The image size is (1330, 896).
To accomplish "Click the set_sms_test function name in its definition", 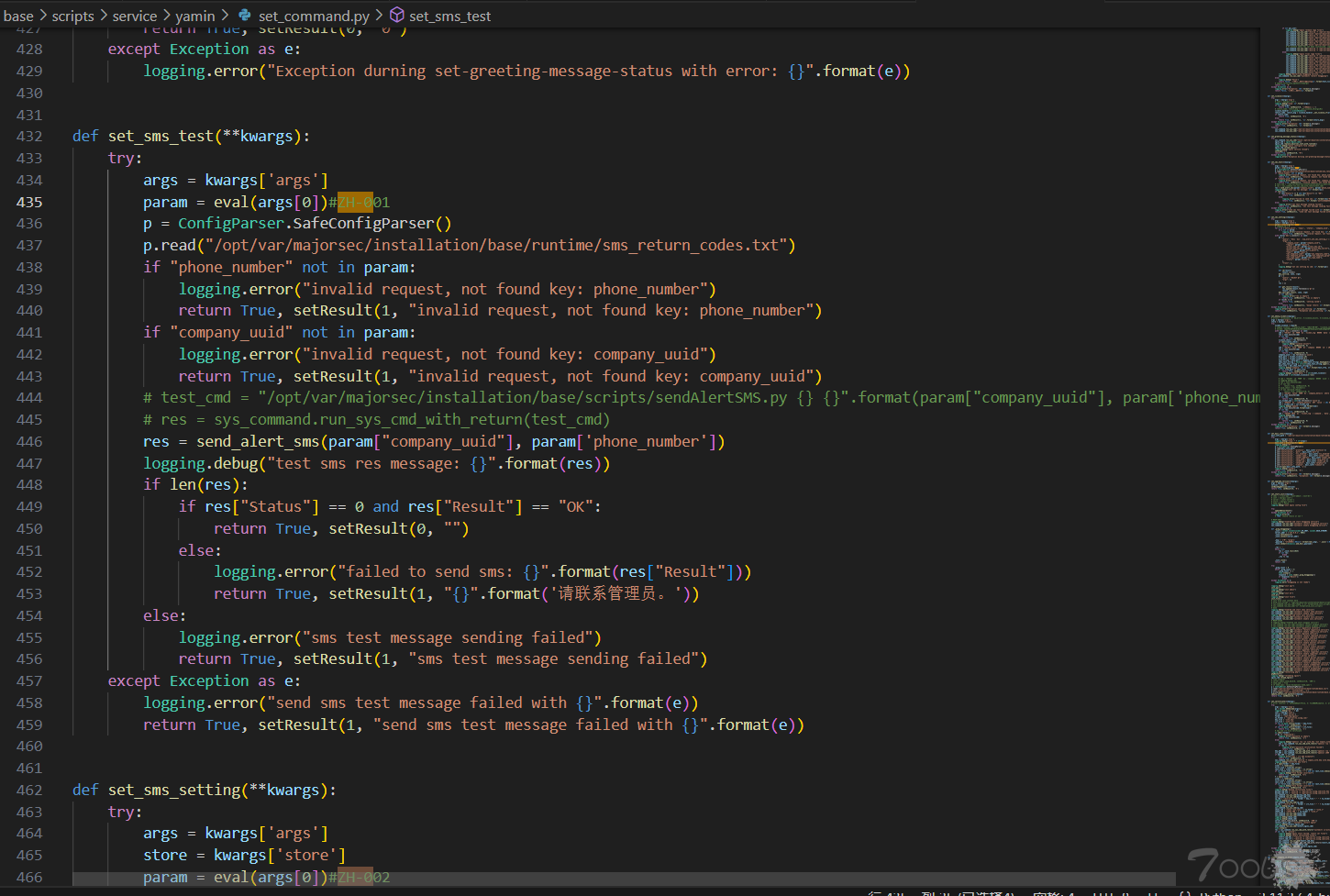I will [161, 136].
